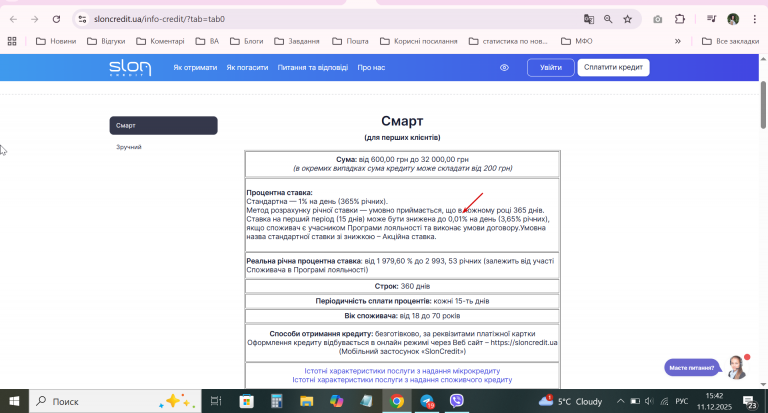Screen dimensions: 768x413
Task: Click the page vertical scrollbar thumb
Action: pyautogui.click(x=763, y=105)
